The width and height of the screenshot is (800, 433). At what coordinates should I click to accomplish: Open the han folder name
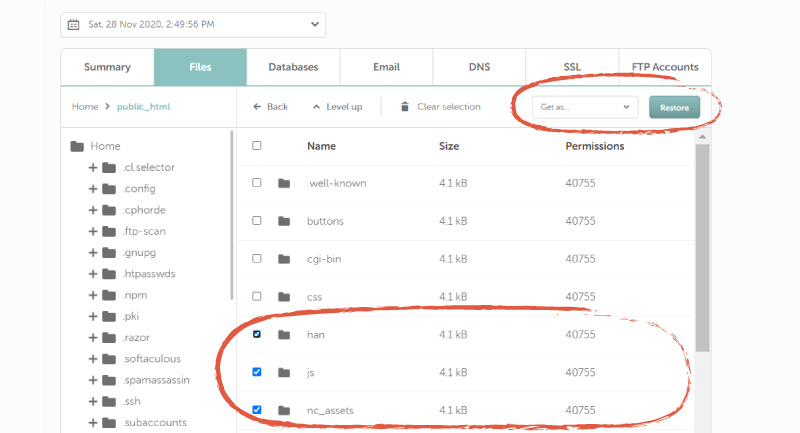pos(315,335)
